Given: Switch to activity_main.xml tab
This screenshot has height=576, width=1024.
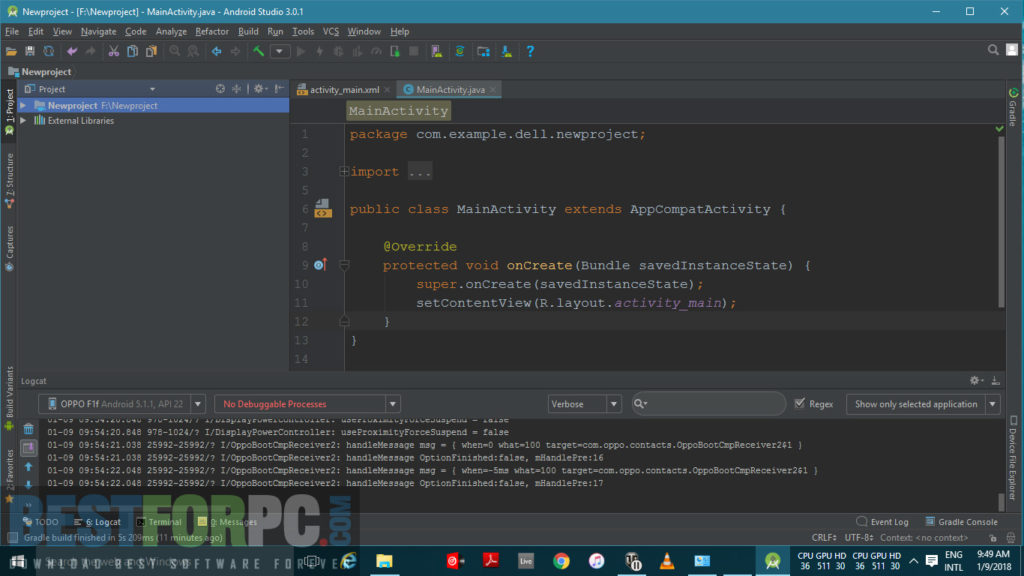Looking at the screenshot, I should pos(344,90).
